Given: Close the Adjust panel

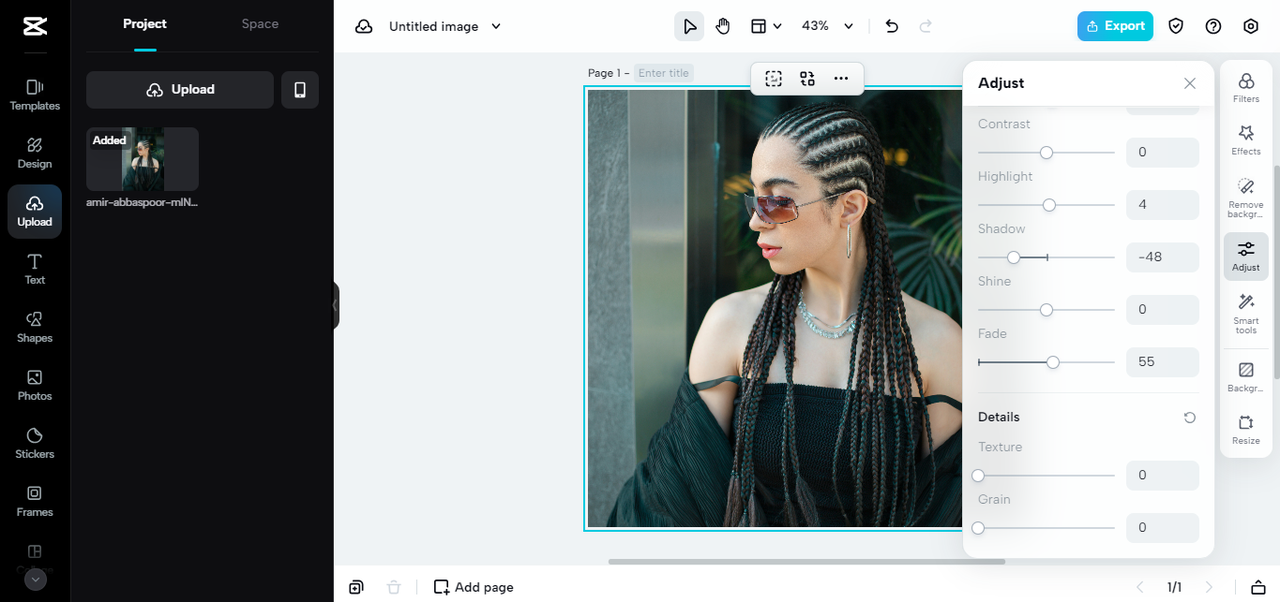Looking at the screenshot, I should click(1190, 83).
